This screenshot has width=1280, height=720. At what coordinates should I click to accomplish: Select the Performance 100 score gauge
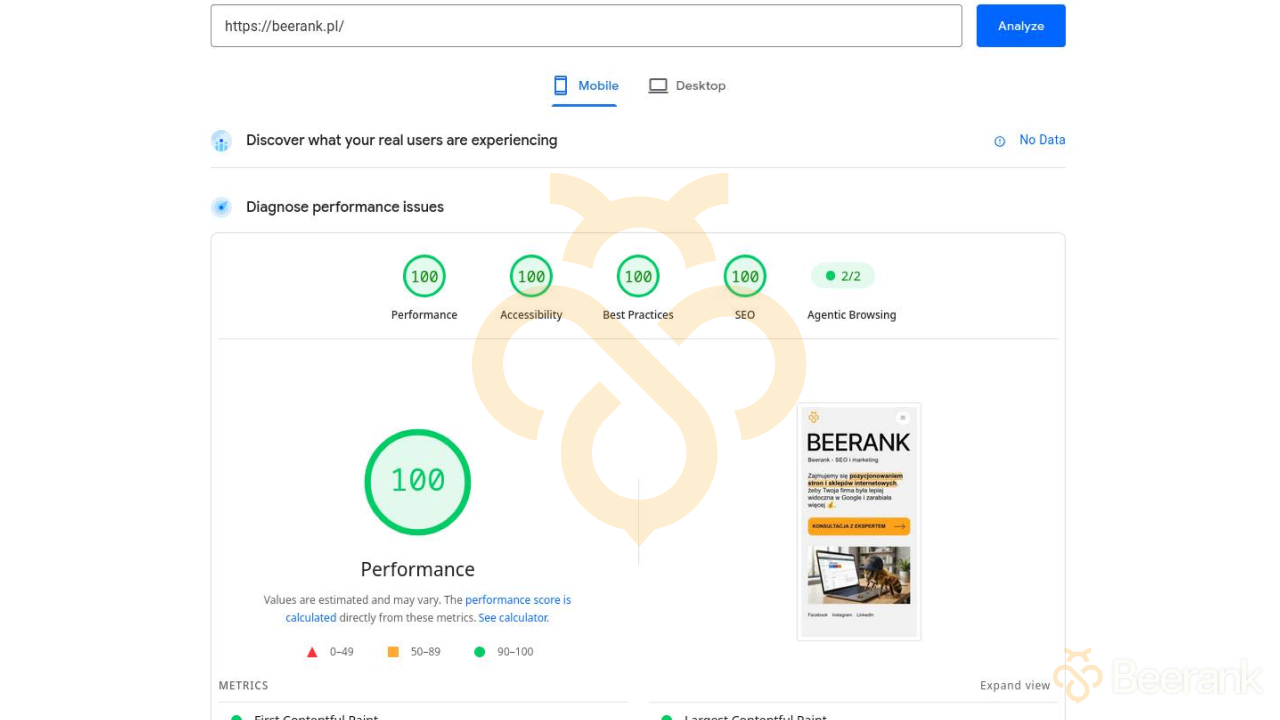424,277
